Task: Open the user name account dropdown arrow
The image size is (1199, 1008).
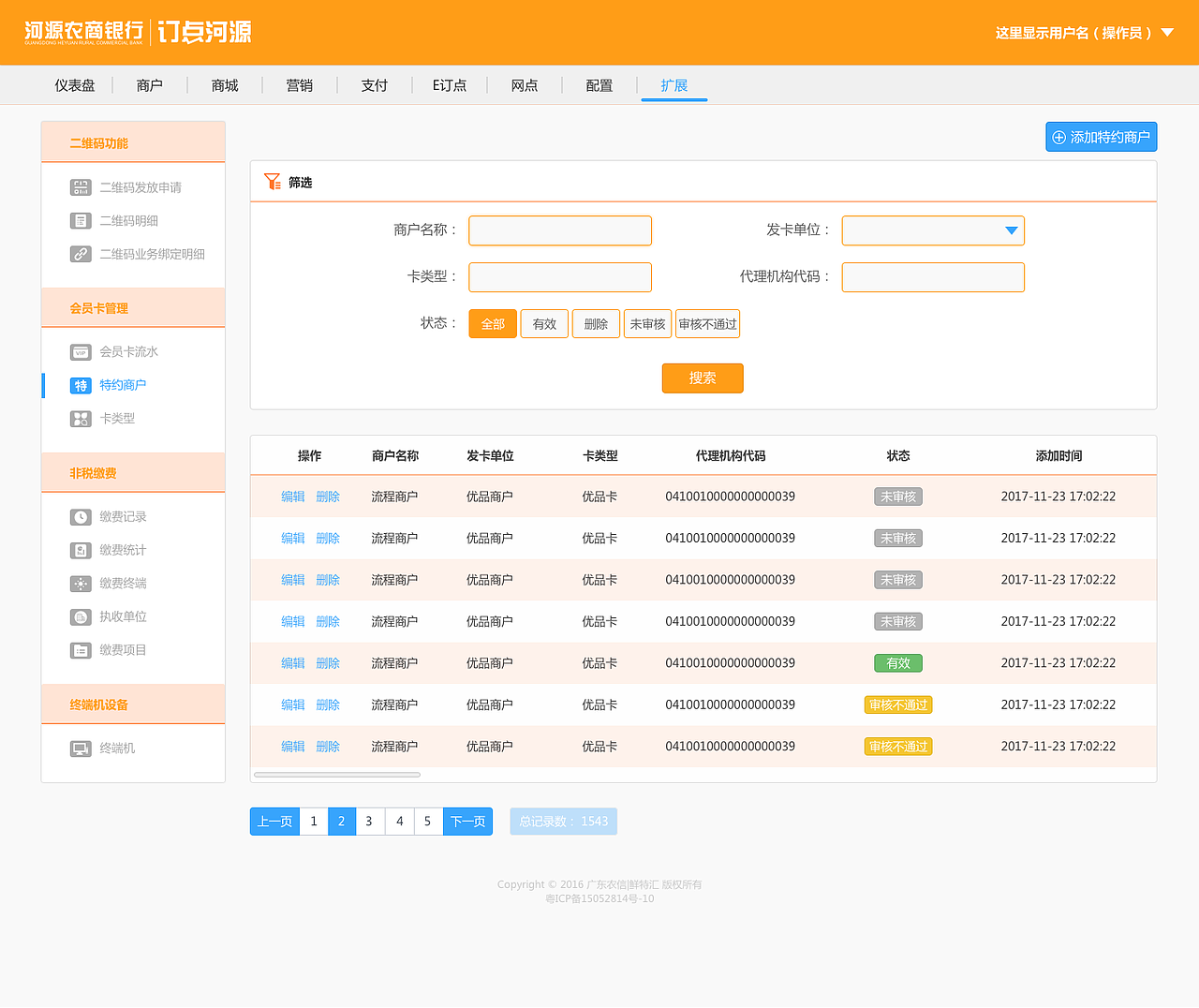Action: [x=1167, y=33]
